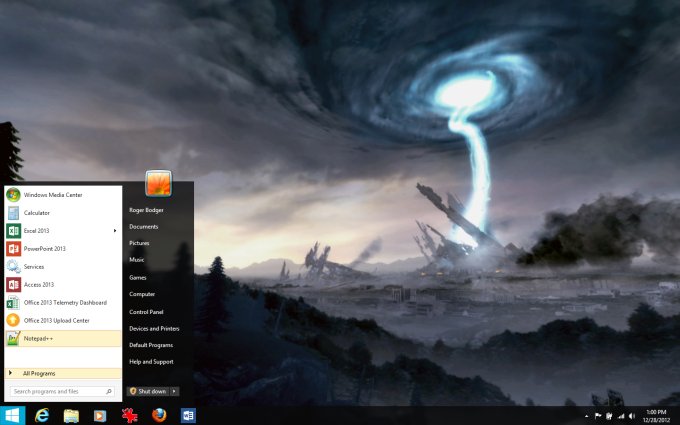Viewport: 680px width, 425px height.
Task: Open Music from the Start menu
Action: [137, 259]
